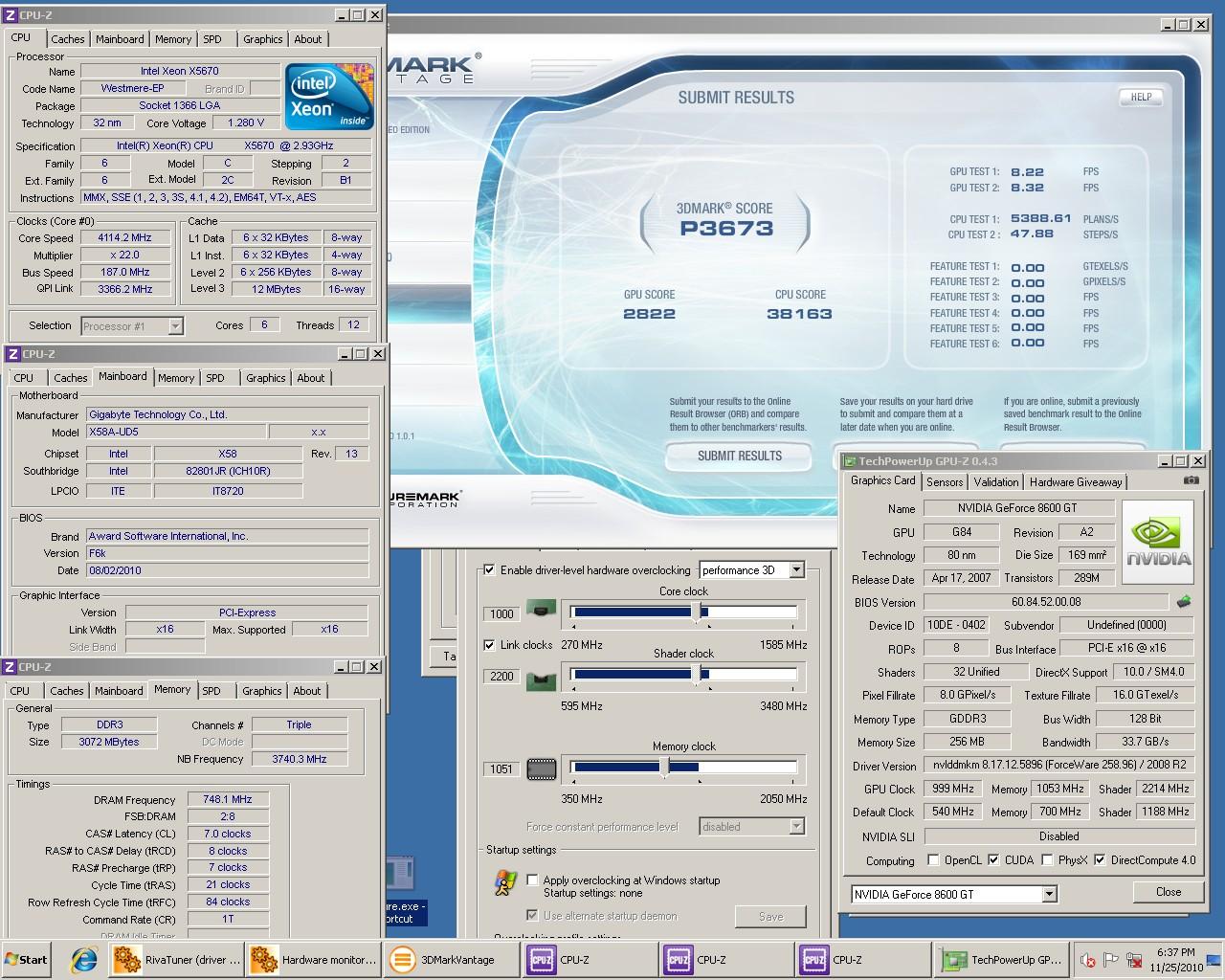Screen dimensions: 1225x980
Task: Open the About tab in top CPU-Z window
Action: pos(308,39)
